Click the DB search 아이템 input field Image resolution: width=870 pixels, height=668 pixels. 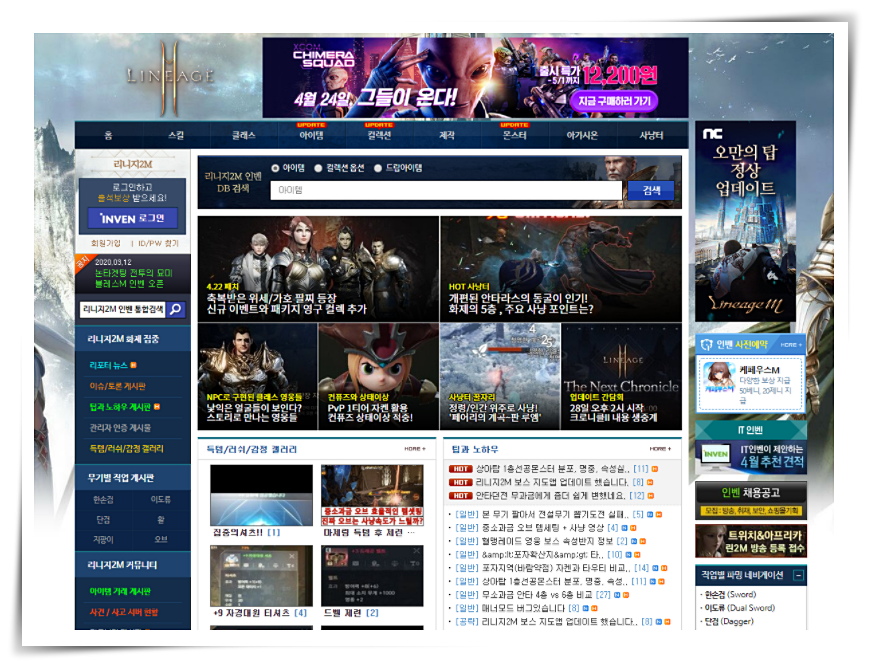(x=446, y=190)
